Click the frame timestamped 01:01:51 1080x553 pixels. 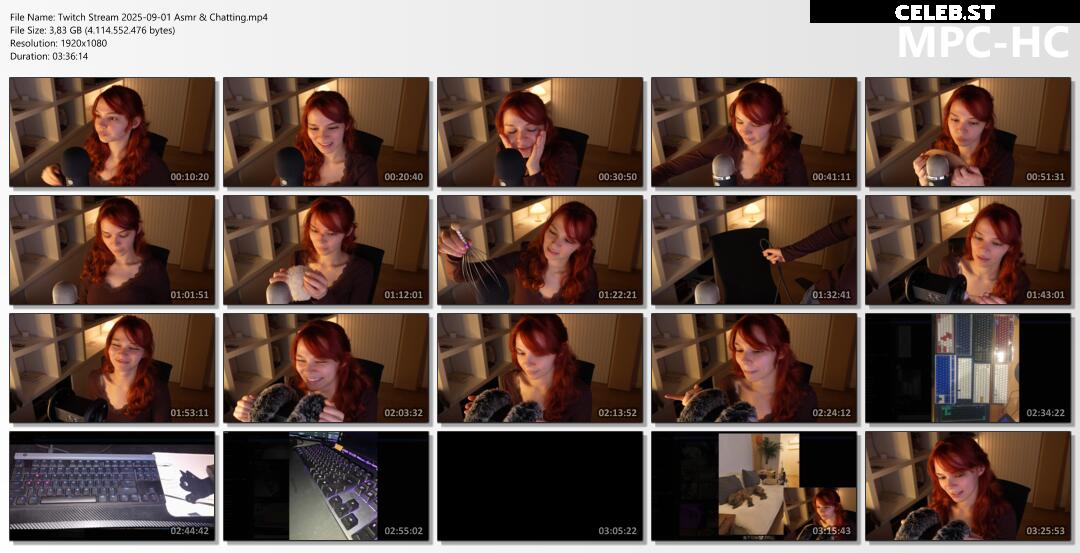coord(112,250)
